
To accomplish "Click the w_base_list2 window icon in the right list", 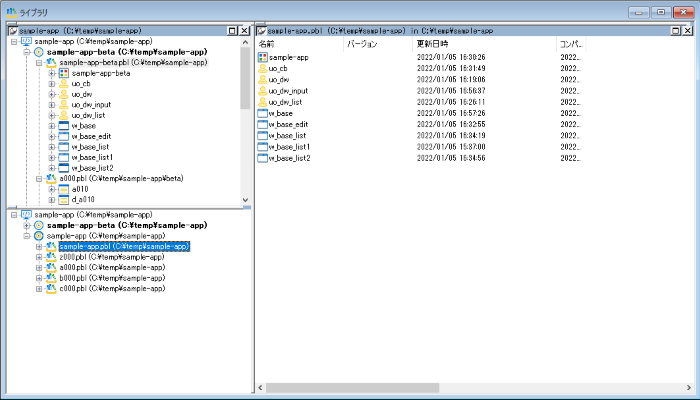I will (263, 158).
